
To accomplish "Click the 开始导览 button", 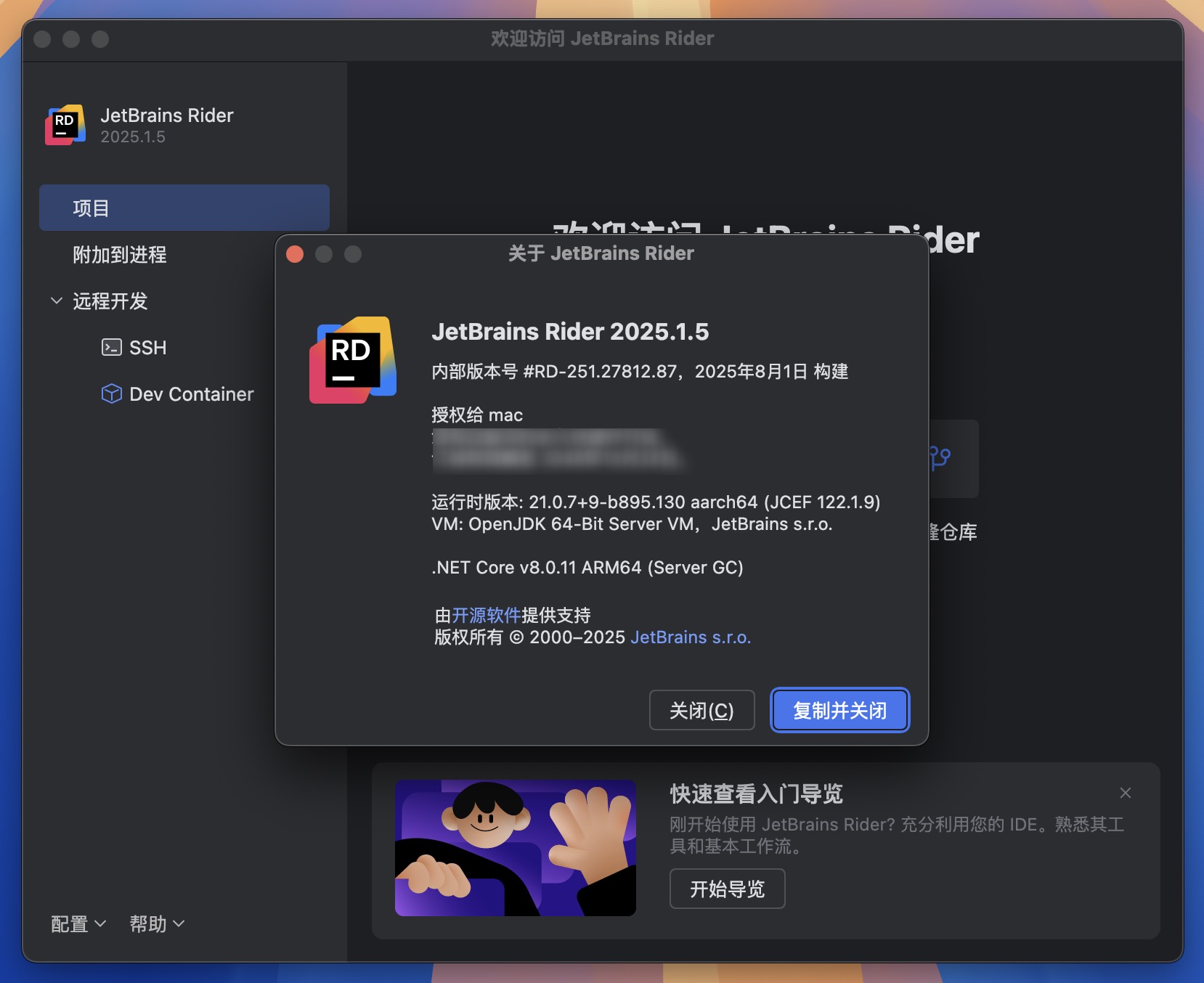I will click(727, 889).
